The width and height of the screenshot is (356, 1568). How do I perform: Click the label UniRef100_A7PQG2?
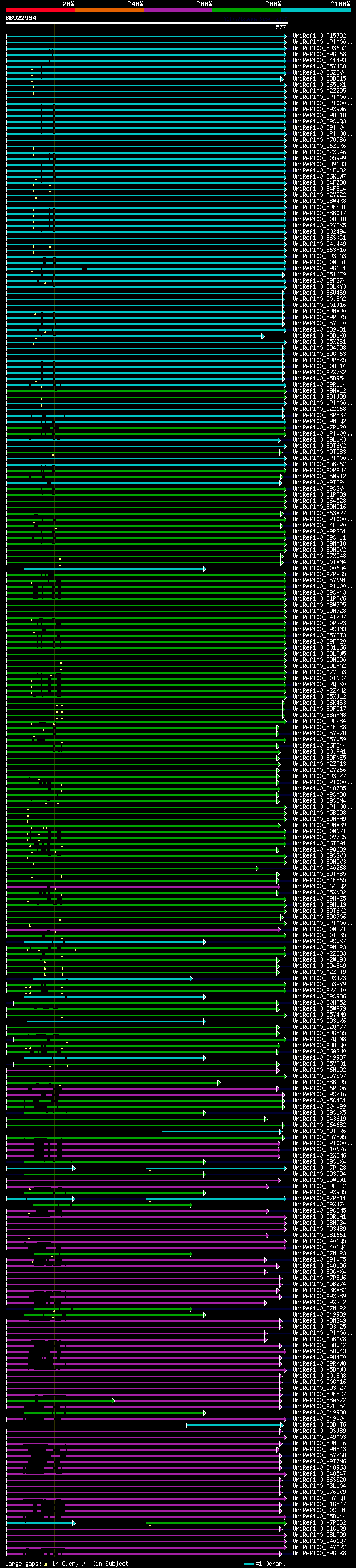pos(319,1522)
